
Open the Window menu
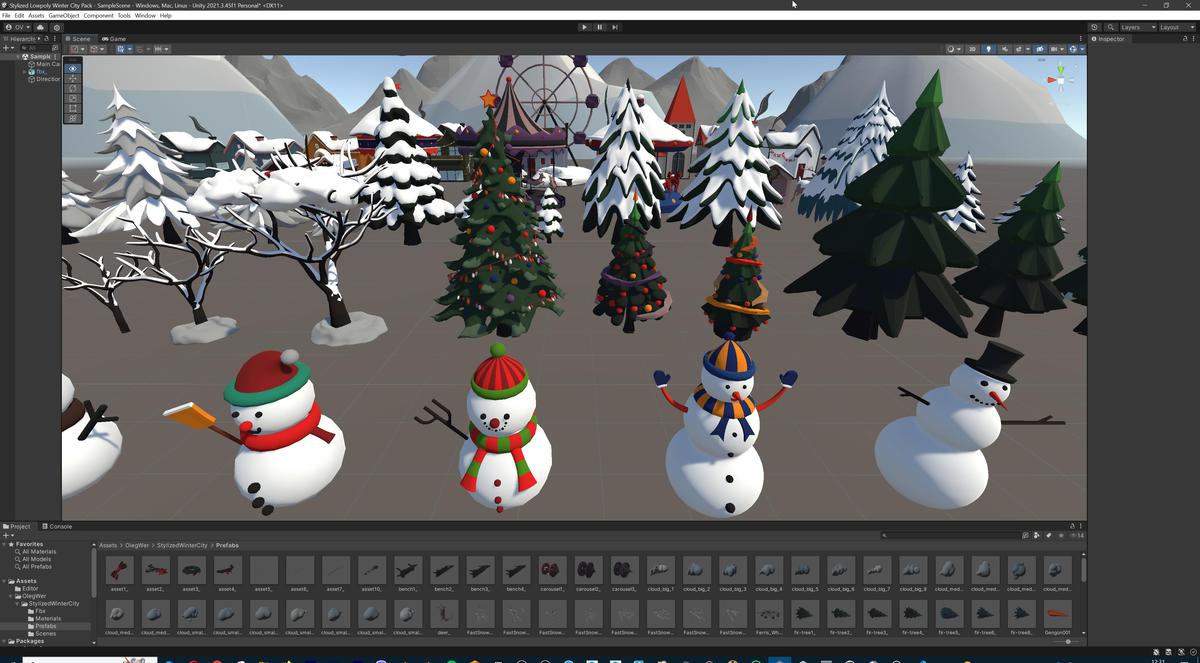pyautogui.click(x=145, y=16)
